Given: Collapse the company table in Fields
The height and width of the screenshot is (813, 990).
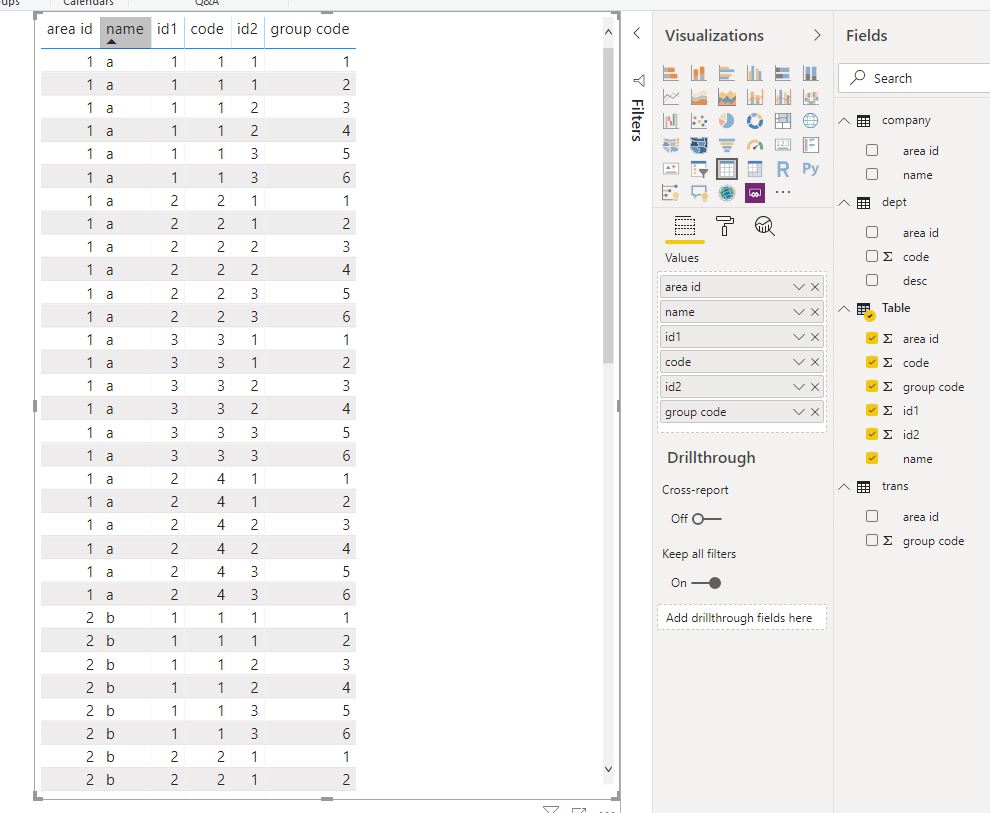Looking at the screenshot, I should tap(844, 121).
